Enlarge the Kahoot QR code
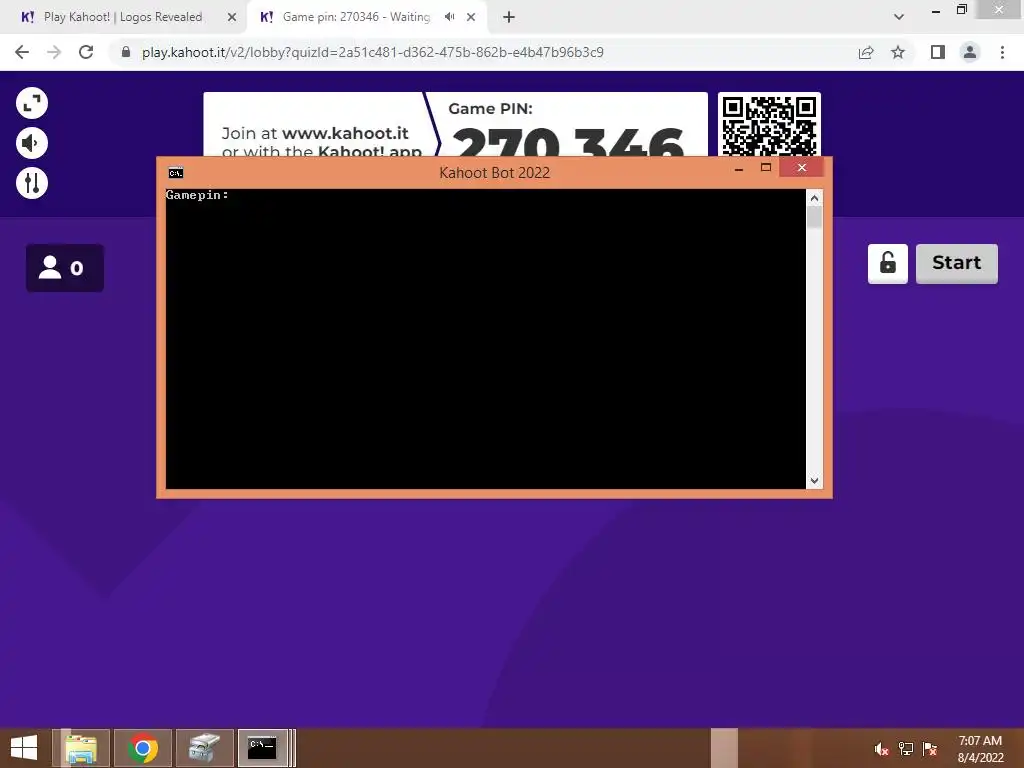The image size is (1024, 768). coord(769,125)
